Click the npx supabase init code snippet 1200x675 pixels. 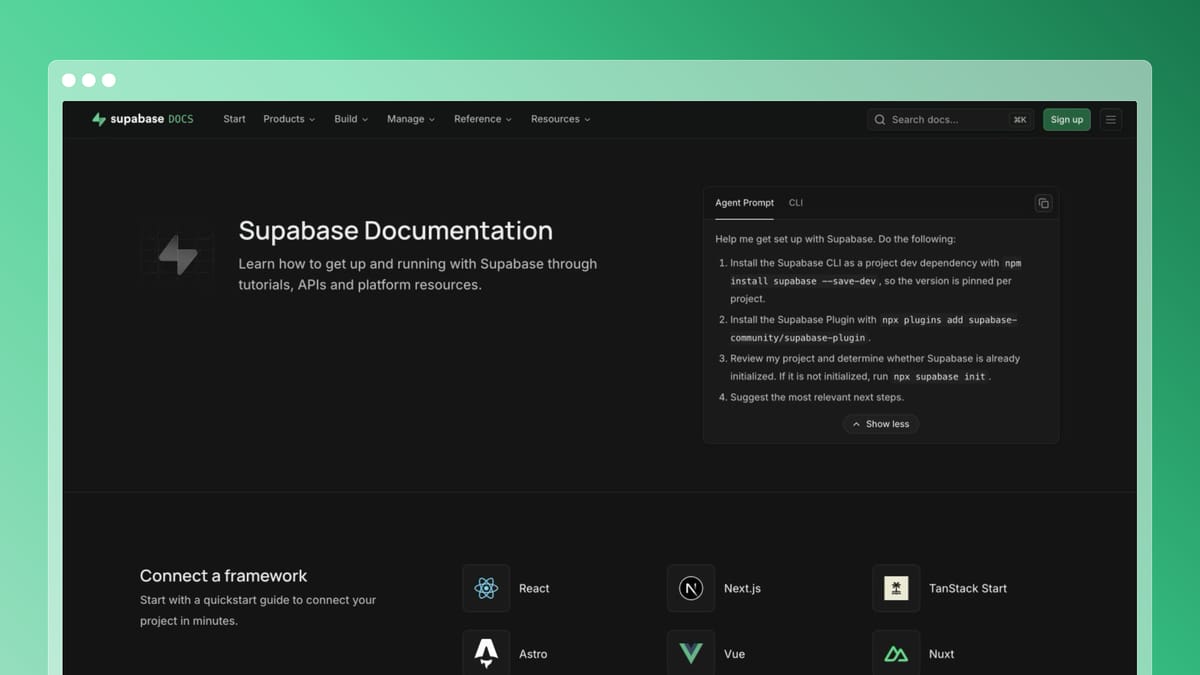coord(939,377)
